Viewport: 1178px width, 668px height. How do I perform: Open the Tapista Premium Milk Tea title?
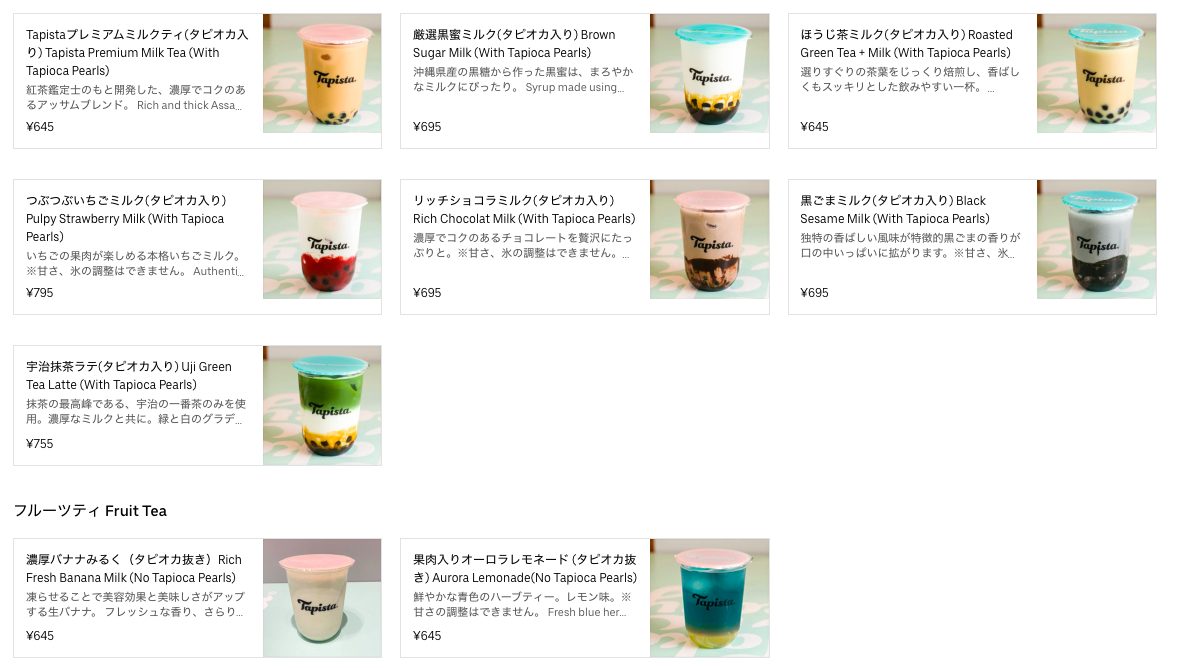tap(137, 53)
